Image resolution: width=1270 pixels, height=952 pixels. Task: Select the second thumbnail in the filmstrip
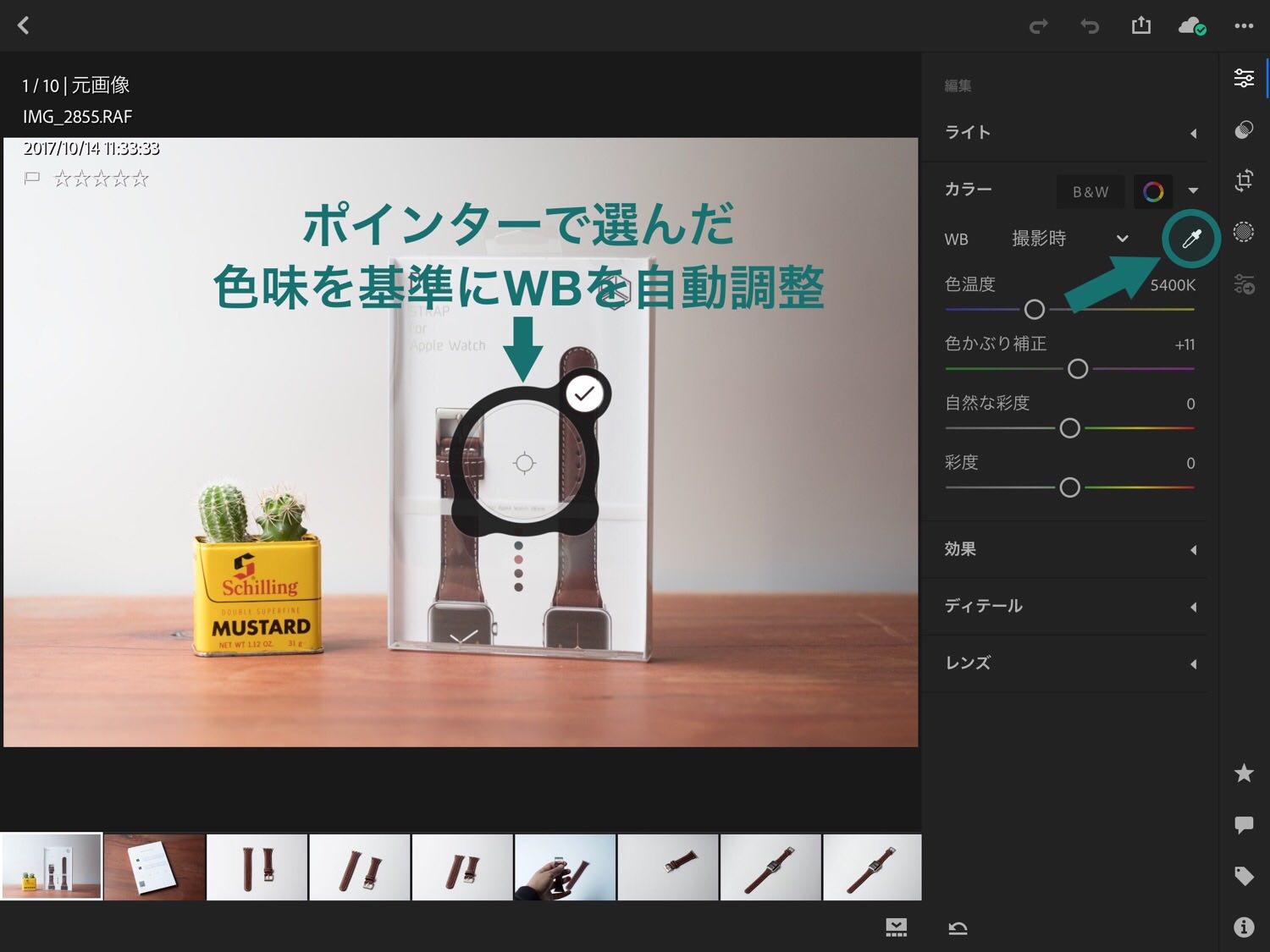point(155,867)
